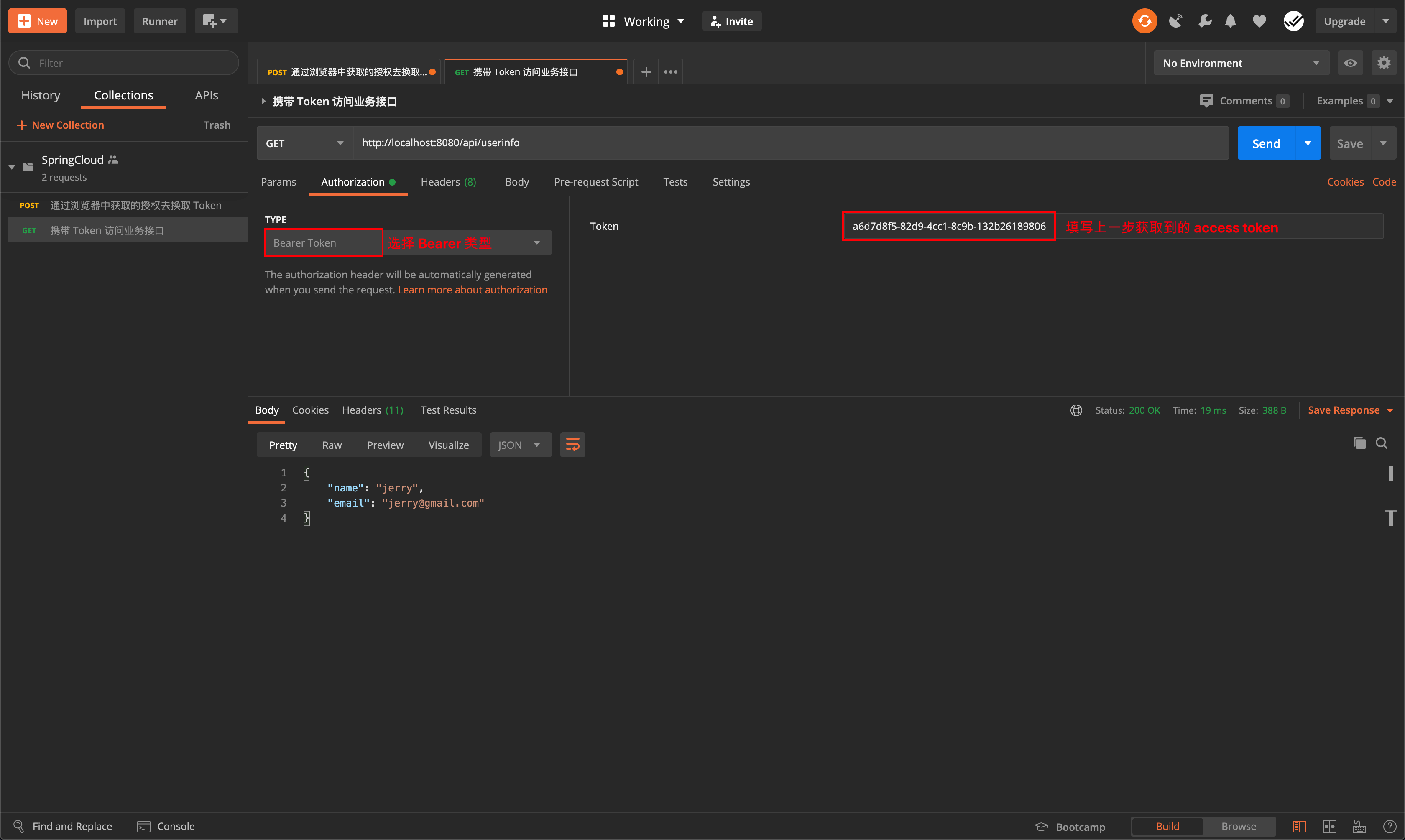Open the capture requests satellite icon
Screen dimensions: 1405x840
[x=1176, y=21]
